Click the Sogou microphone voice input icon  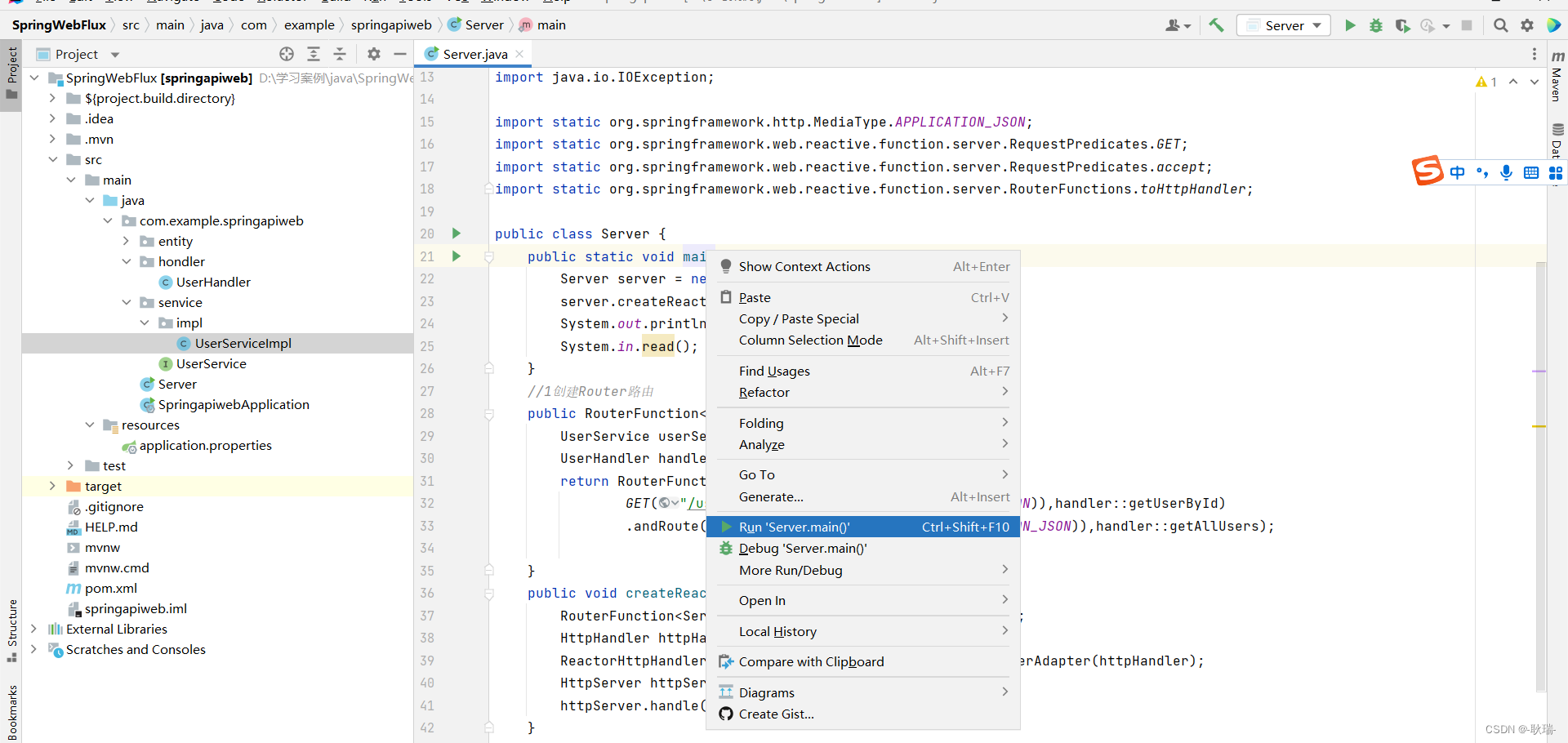click(x=1507, y=172)
